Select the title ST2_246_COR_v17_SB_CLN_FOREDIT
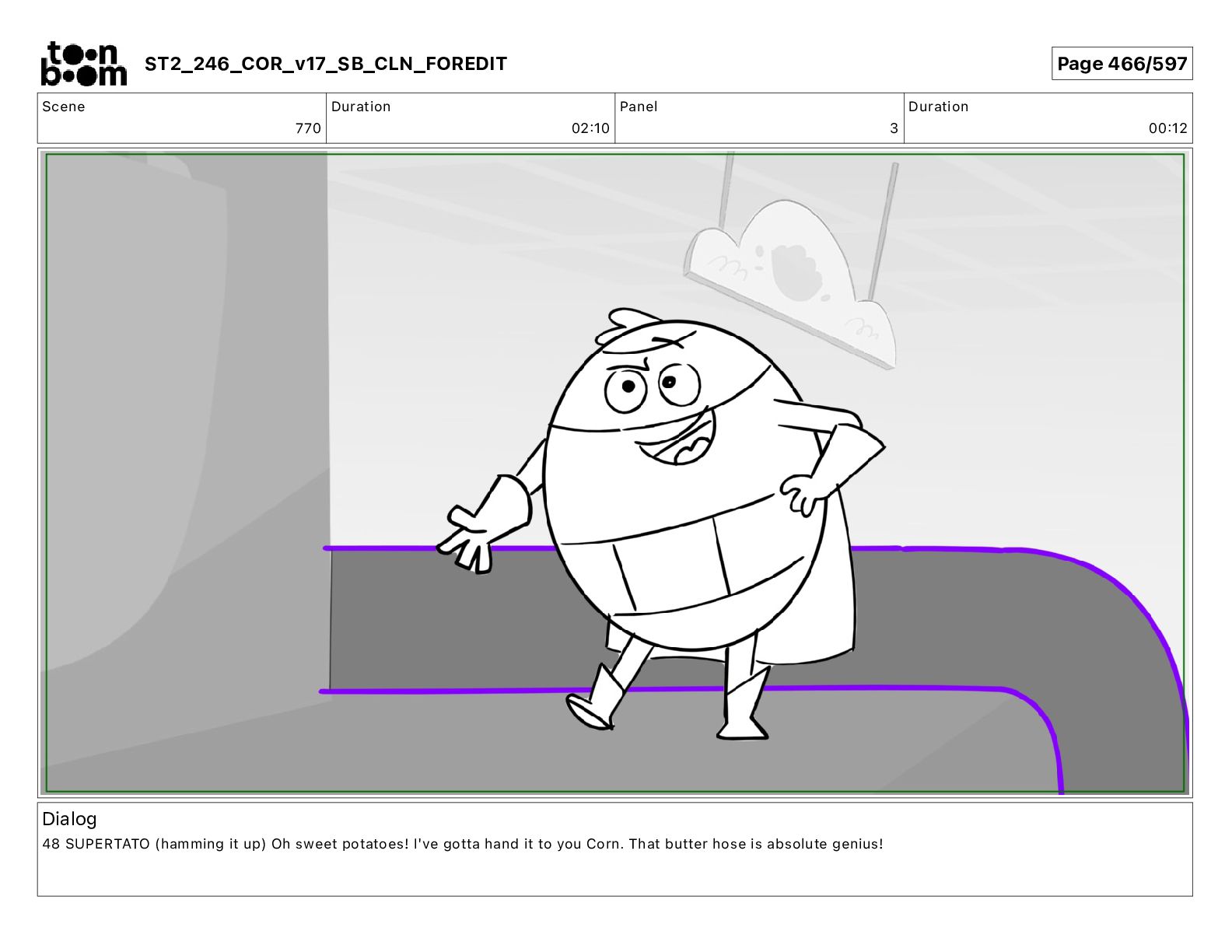1232x952 pixels. 326,64
